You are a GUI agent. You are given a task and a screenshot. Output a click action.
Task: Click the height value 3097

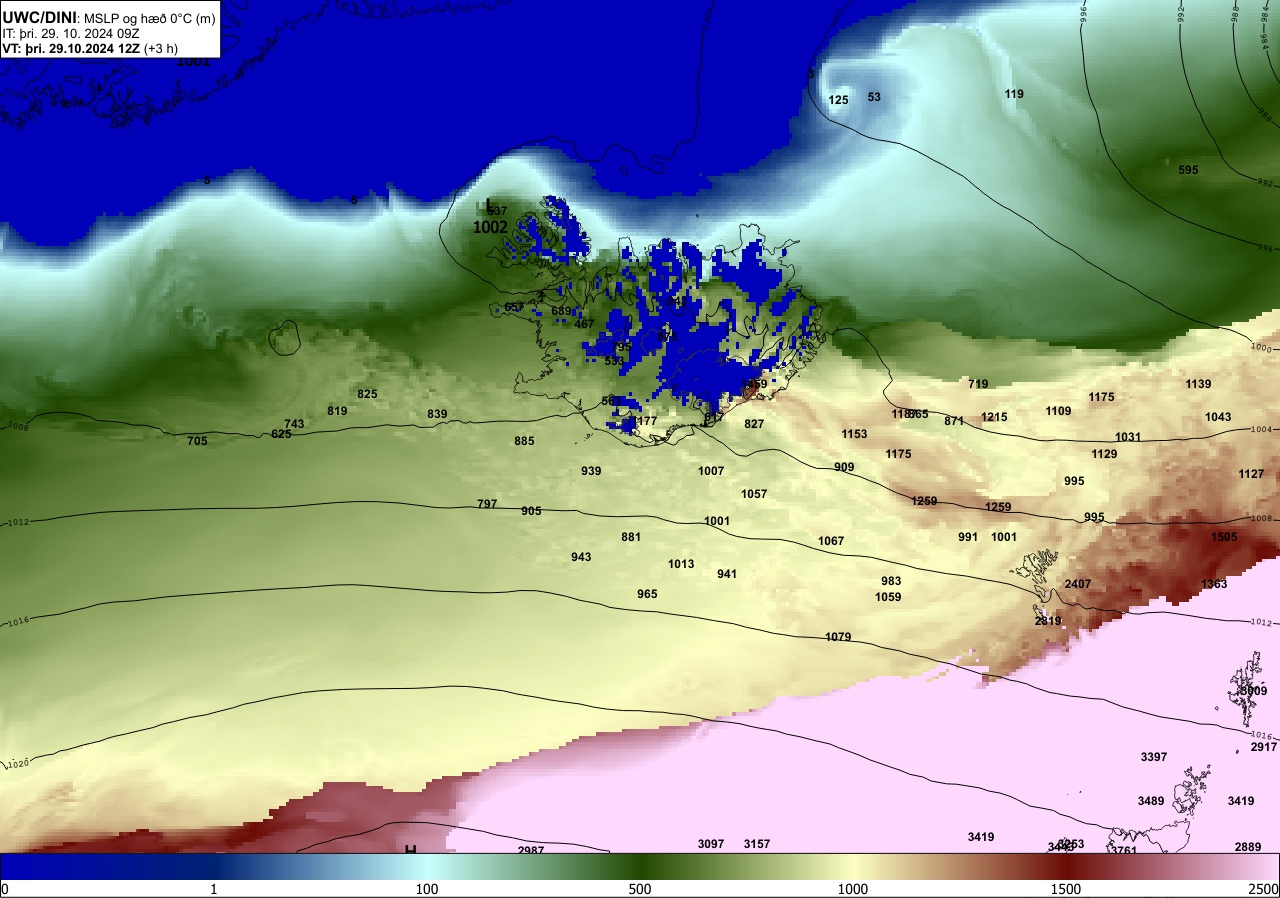click(711, 844)
